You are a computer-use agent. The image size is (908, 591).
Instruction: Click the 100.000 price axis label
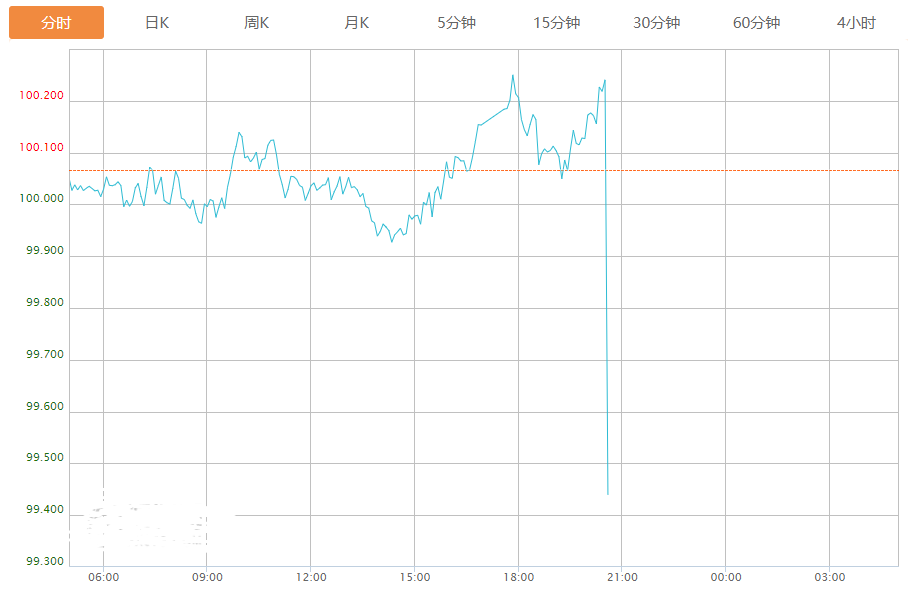41,199
